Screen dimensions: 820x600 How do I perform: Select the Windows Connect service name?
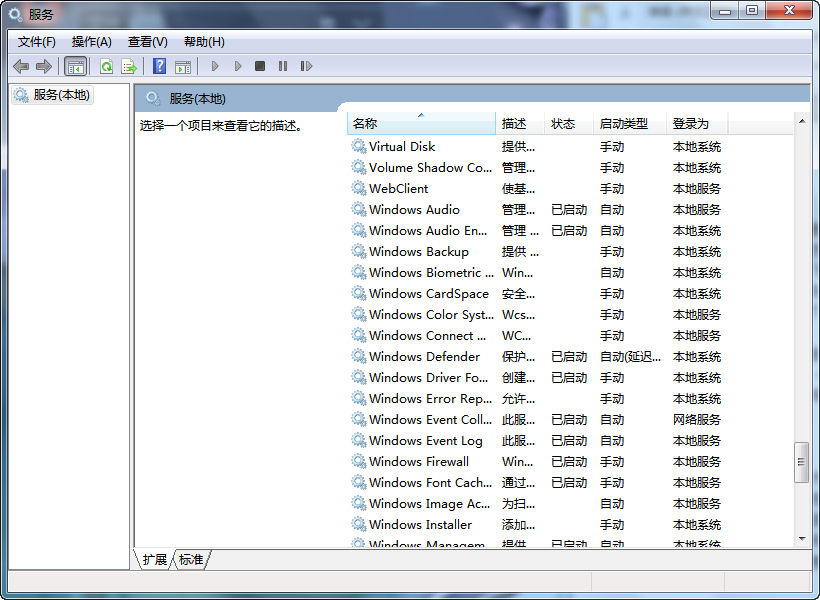[x=427, y=335]
